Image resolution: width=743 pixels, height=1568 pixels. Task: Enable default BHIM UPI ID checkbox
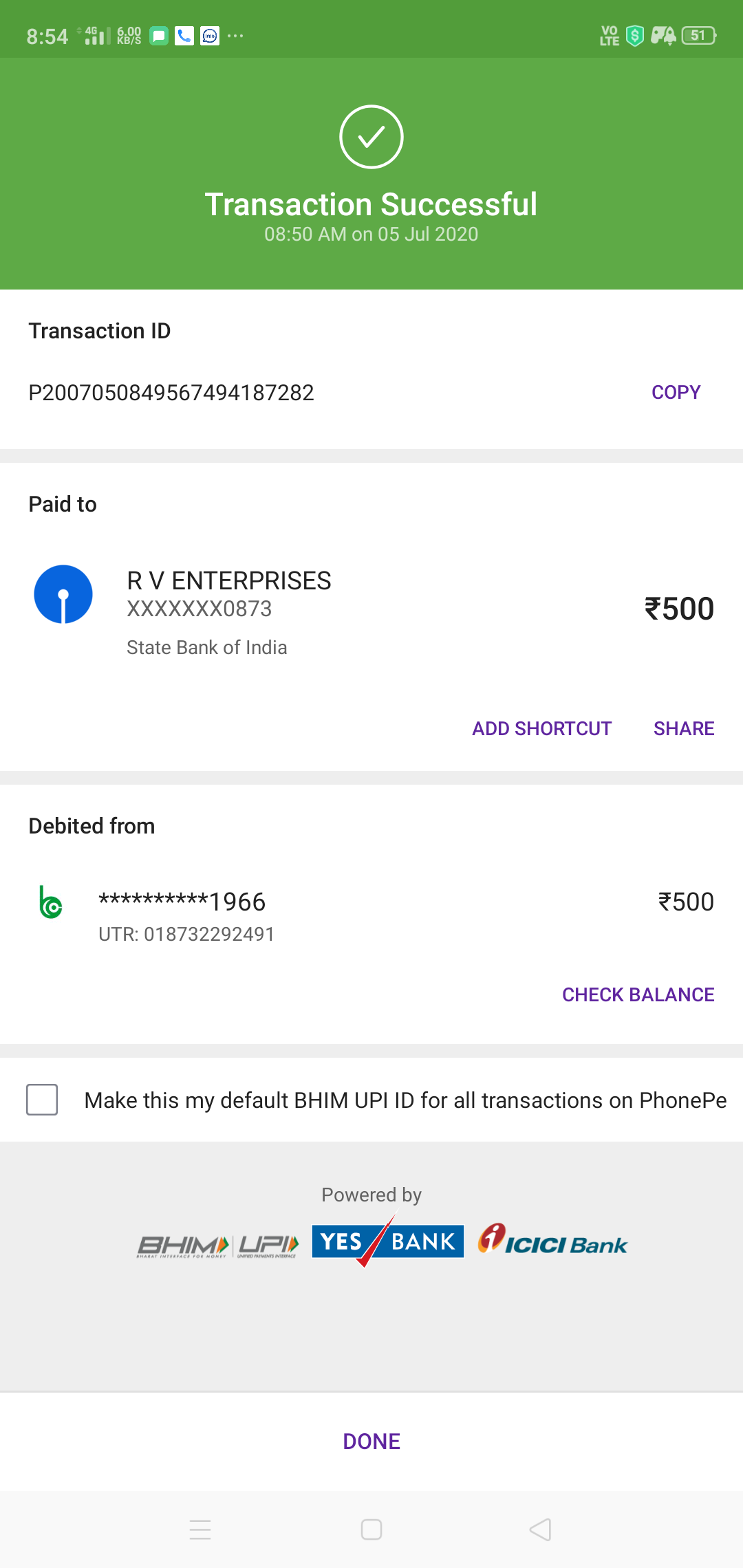pyautogui.click(x=42, y=1100)
